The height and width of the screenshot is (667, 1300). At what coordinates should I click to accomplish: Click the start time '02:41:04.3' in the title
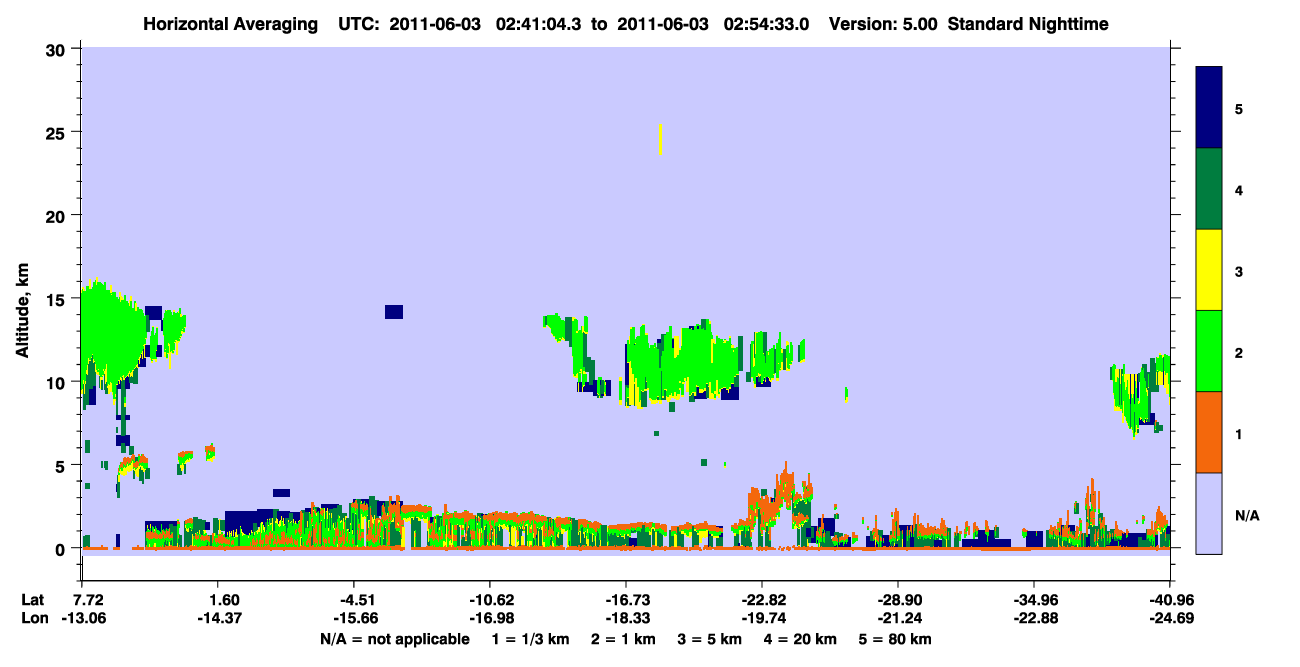(x=537, y=24)
